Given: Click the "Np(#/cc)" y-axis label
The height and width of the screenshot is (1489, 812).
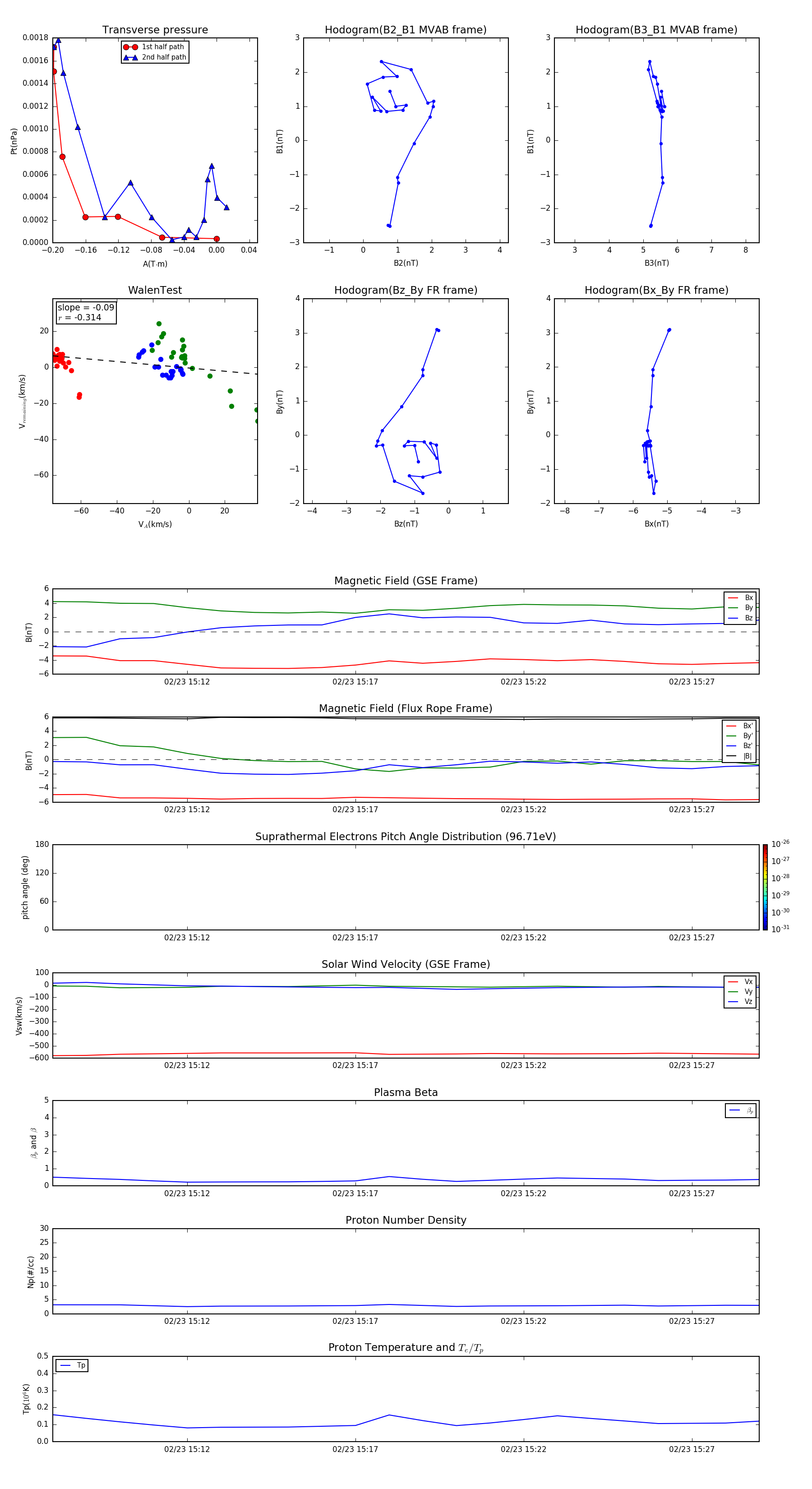Looking at the screenshot, I should pyautogui.click(x=31, y=1272).
